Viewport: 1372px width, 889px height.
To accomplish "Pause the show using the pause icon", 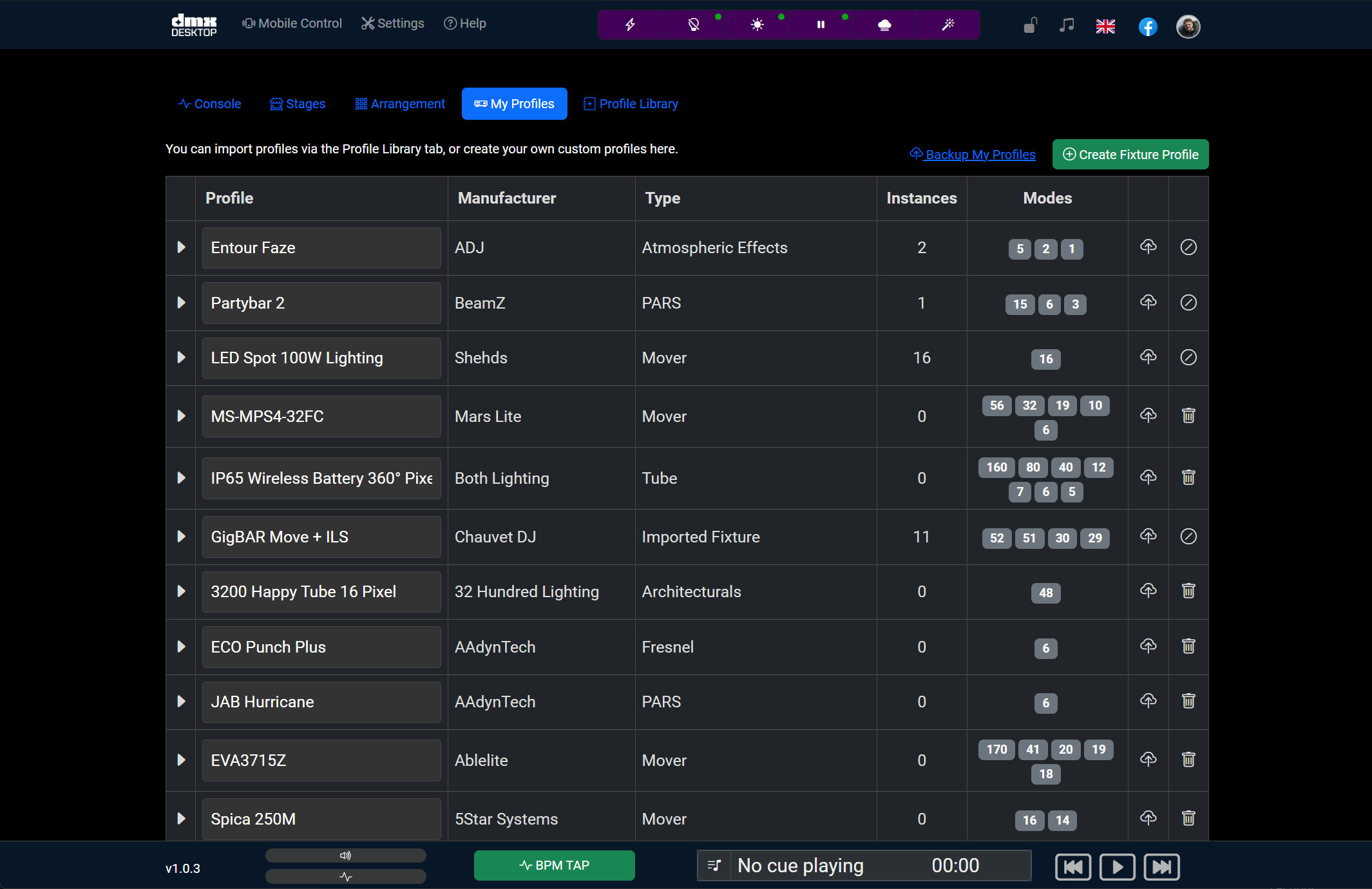I will pos(820,24).
